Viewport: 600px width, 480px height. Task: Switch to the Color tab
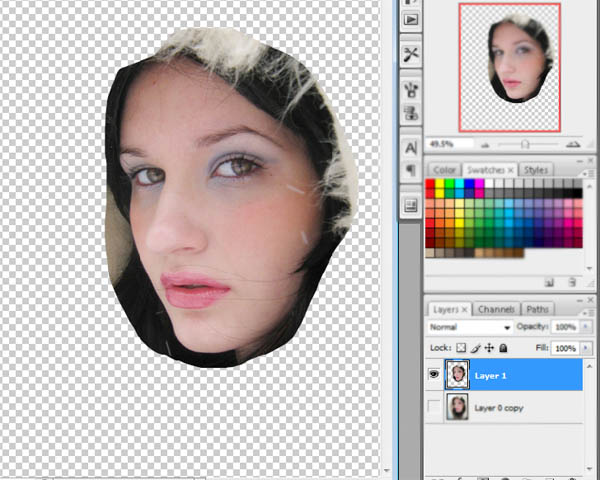pyautogui.click(x=443, y=171)
